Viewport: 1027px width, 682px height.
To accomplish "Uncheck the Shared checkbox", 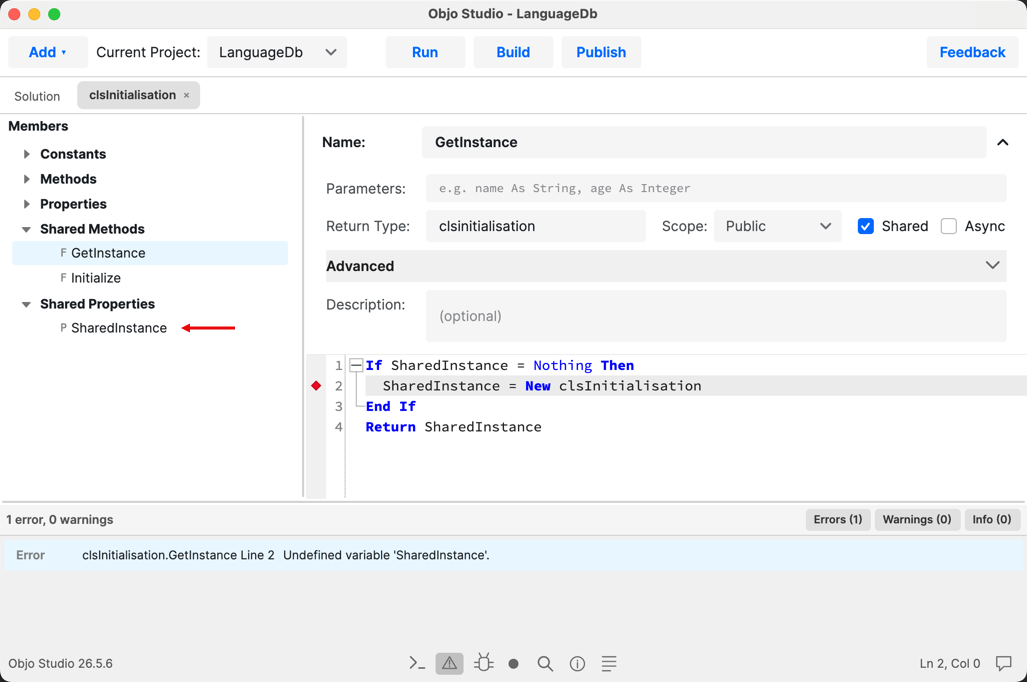I will click(865, 226).
